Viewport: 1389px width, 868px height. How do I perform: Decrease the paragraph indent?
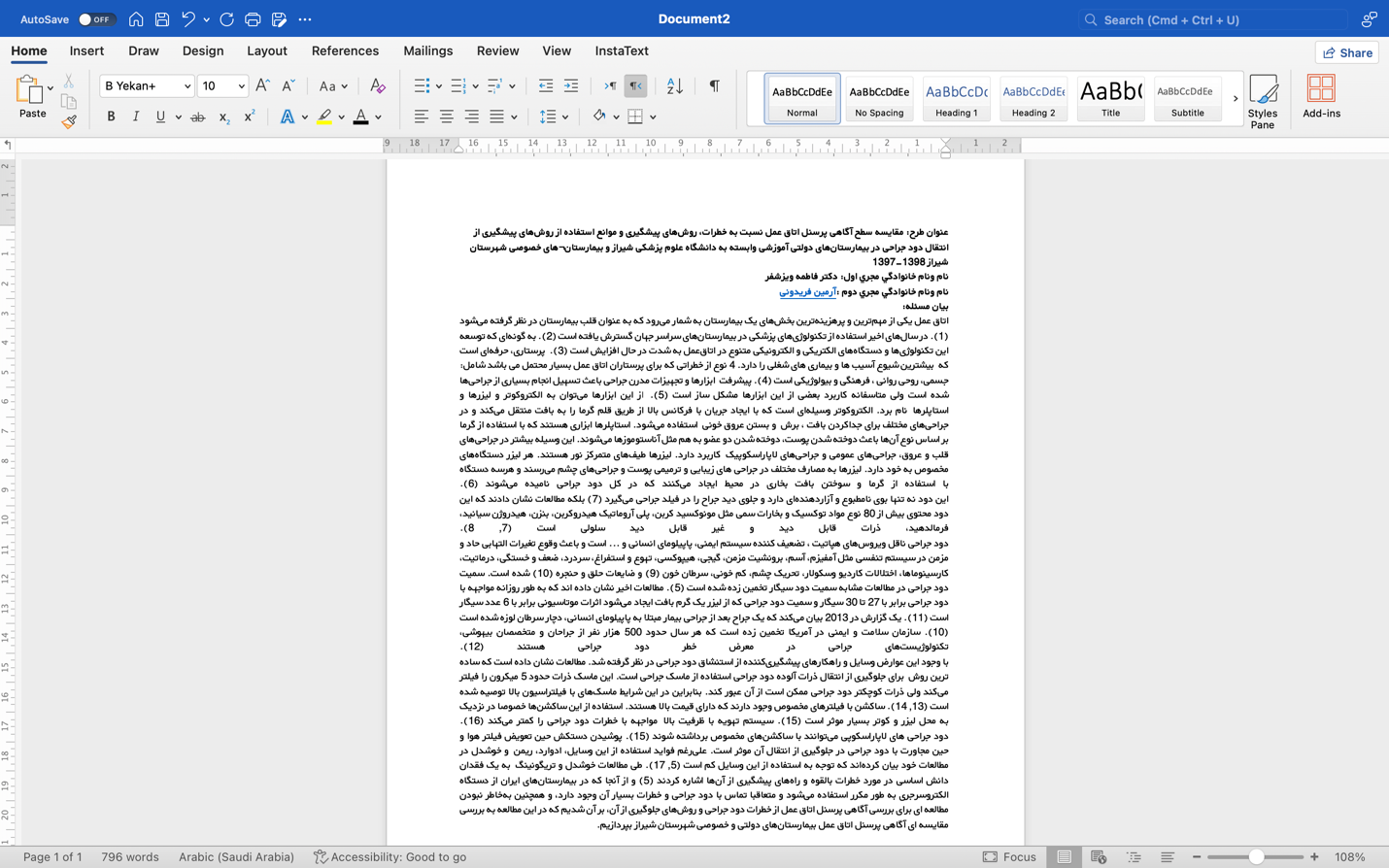click(546, 86)
